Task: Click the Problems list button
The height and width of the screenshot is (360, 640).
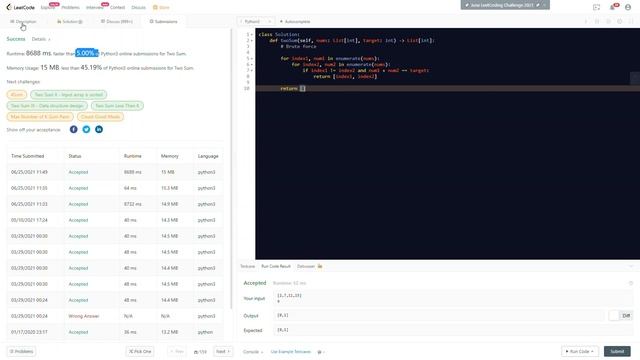Action: click(x=21, y=351)
